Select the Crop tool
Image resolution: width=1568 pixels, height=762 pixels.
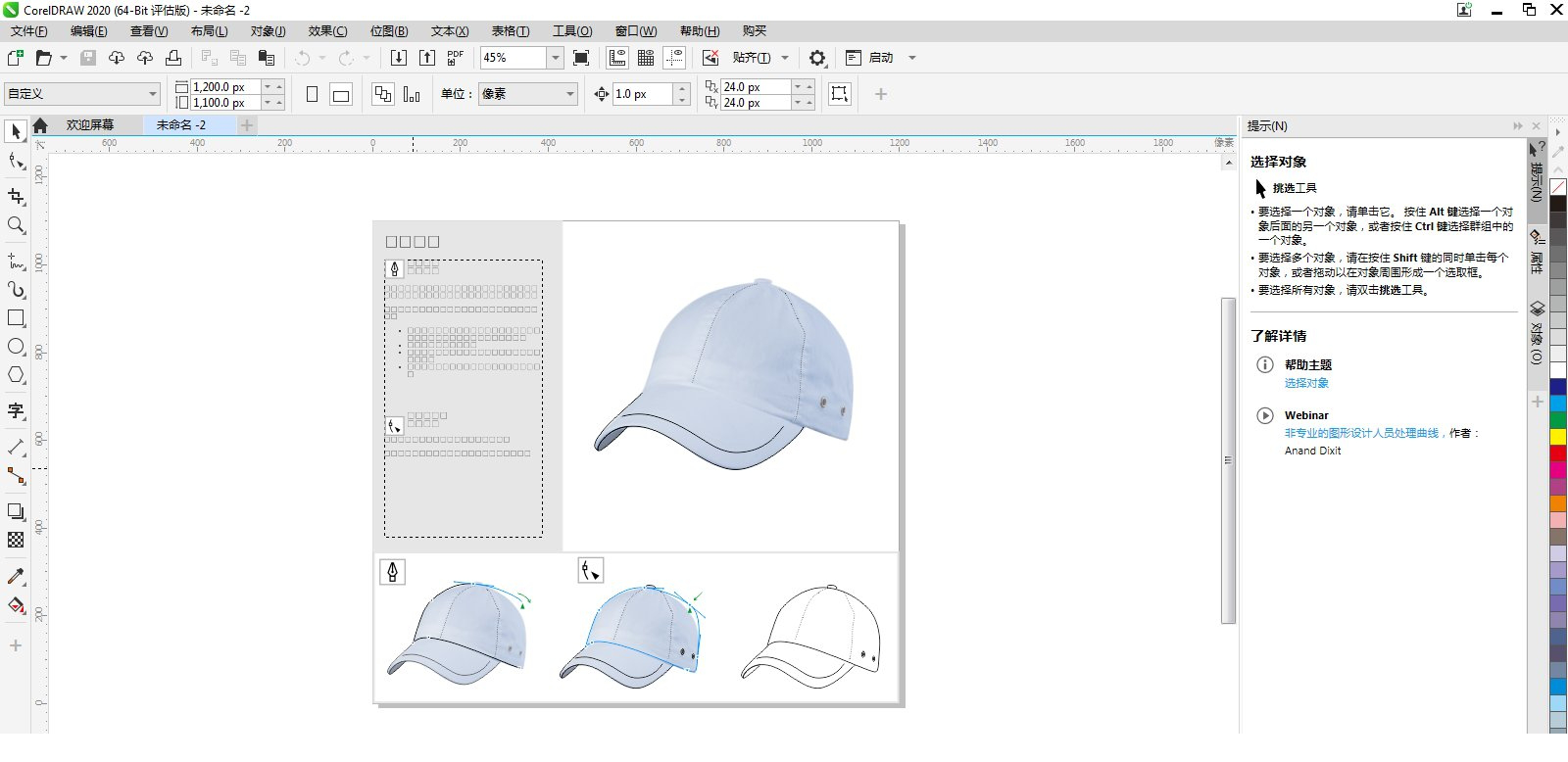(16, 196)
